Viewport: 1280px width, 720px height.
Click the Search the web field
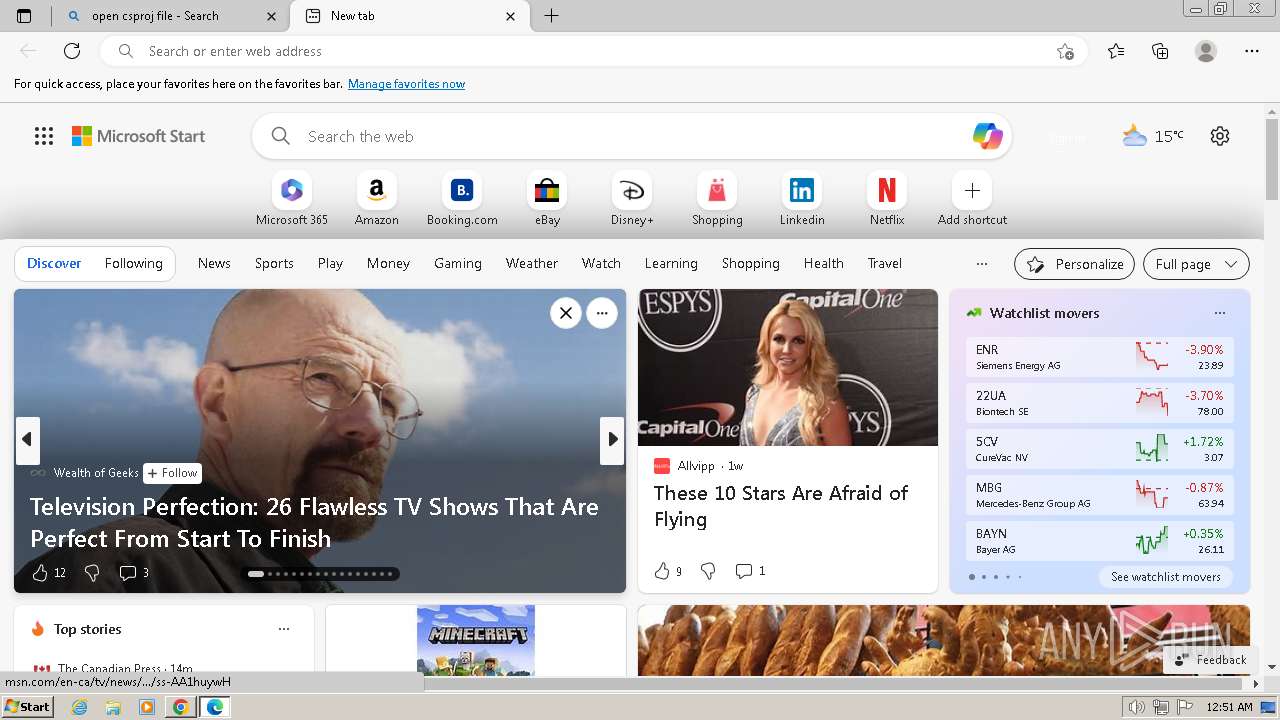pyautogui.click(x=632, y=136)
